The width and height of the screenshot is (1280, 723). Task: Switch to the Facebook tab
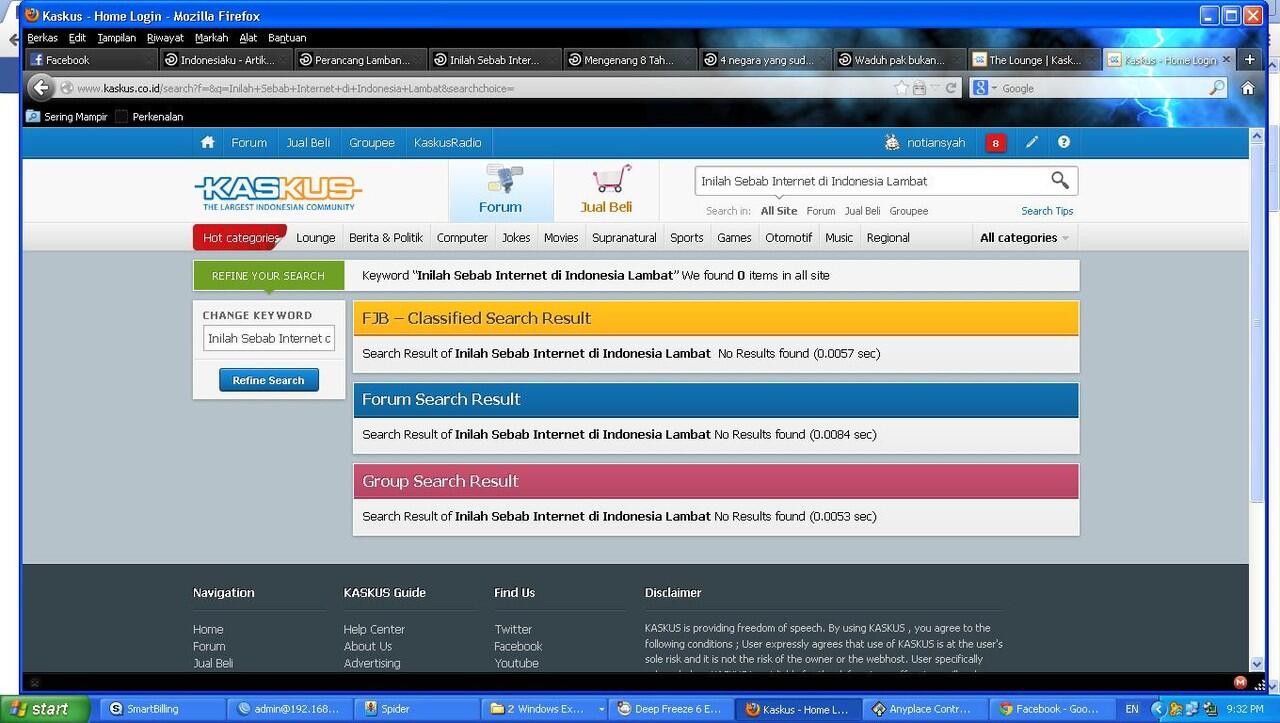[x=90, y=60]
